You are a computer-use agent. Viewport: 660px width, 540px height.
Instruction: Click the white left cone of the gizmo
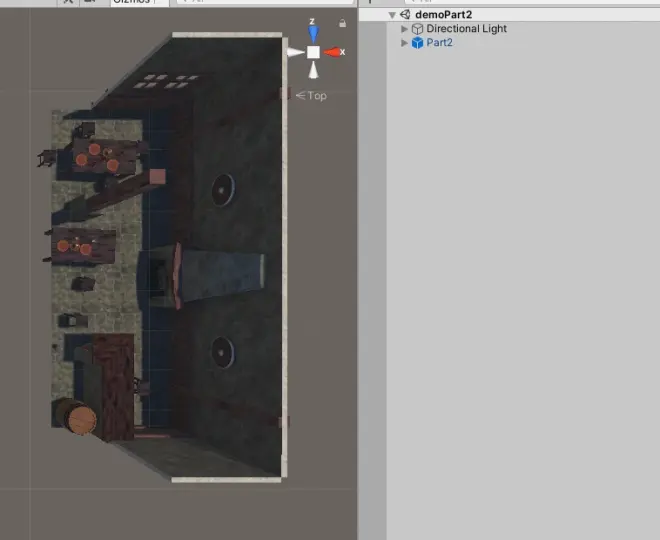click(x=295, y=52)
